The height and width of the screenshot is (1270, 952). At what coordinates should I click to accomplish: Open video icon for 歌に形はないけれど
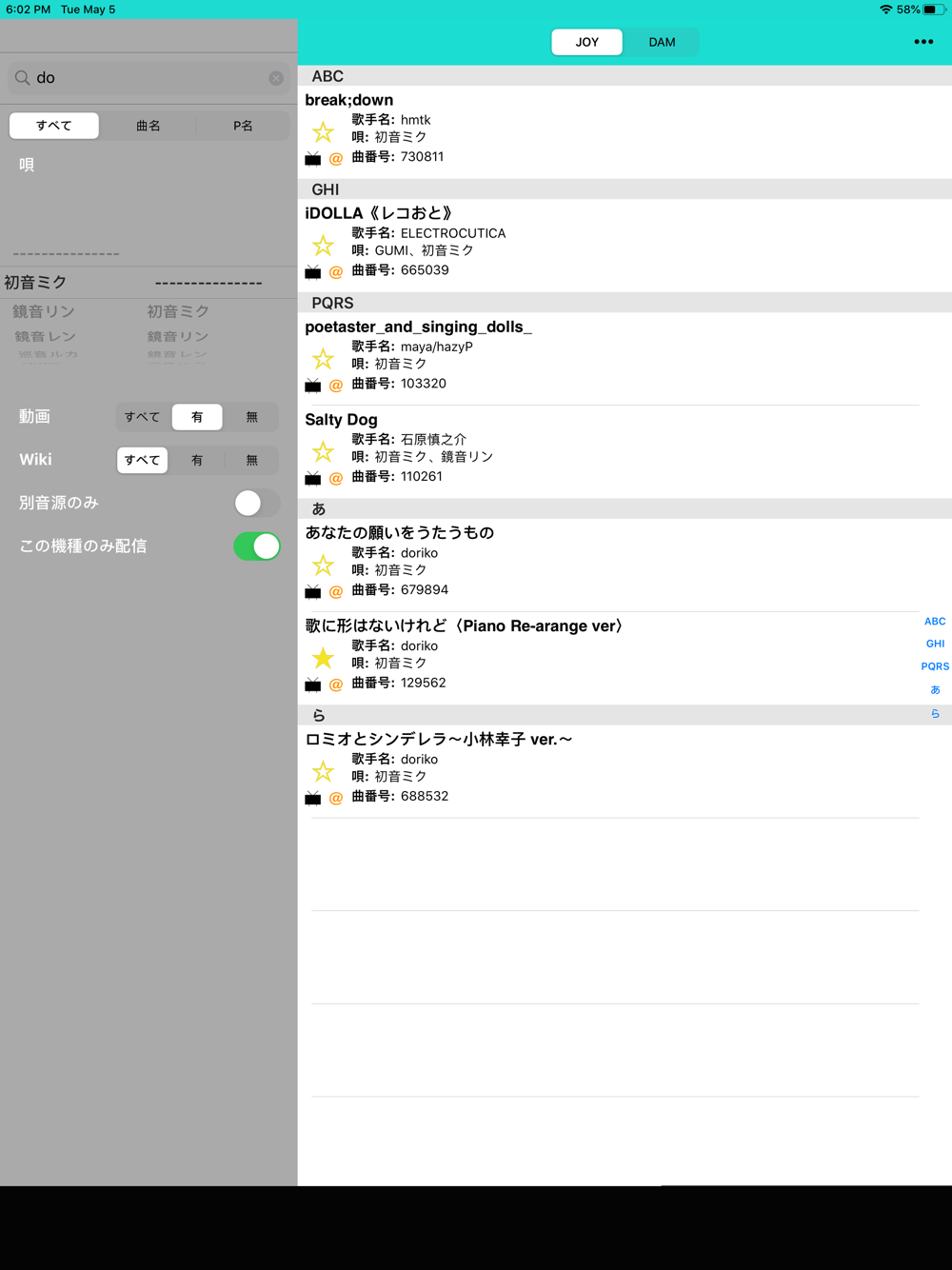(x=313, y=685)
